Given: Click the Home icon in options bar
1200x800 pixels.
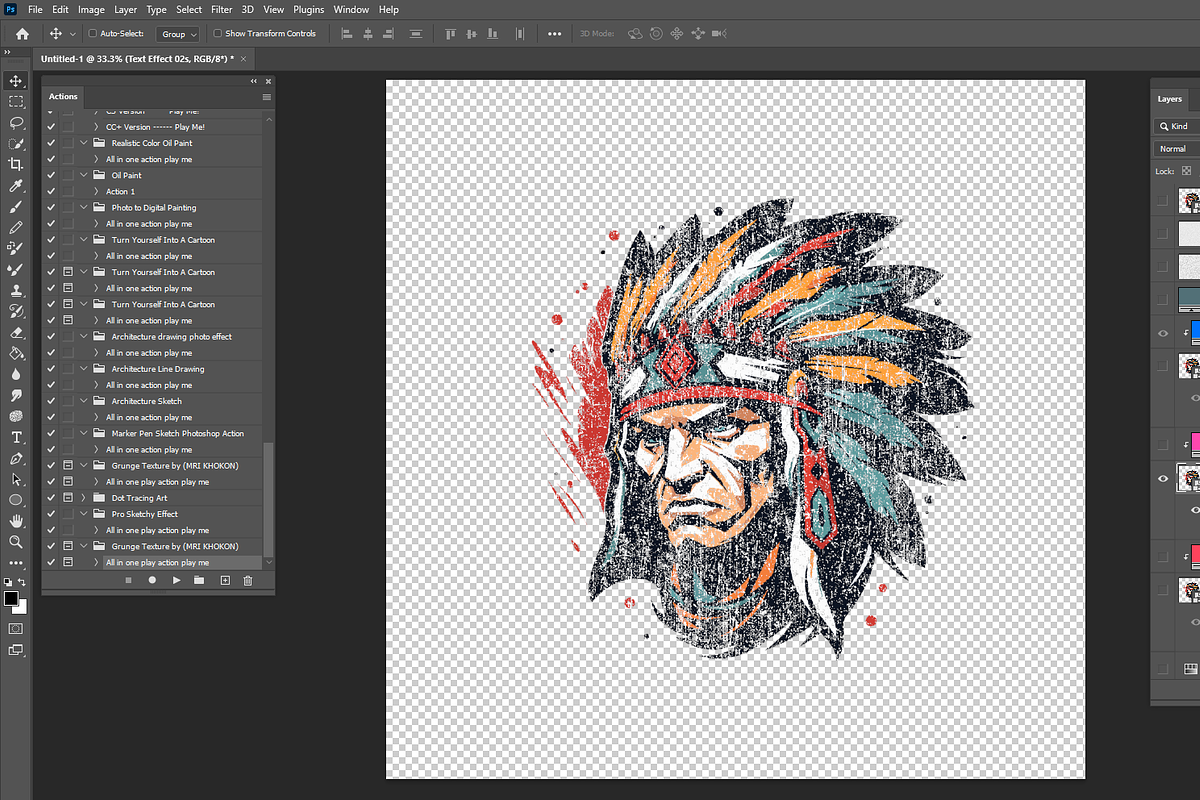Looking at the screenshot, I should [22, 34].
